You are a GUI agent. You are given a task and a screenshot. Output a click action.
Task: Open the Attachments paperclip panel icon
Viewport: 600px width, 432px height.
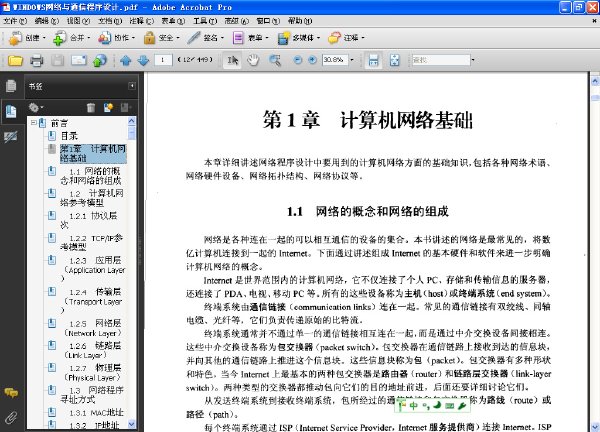point(11,418)
